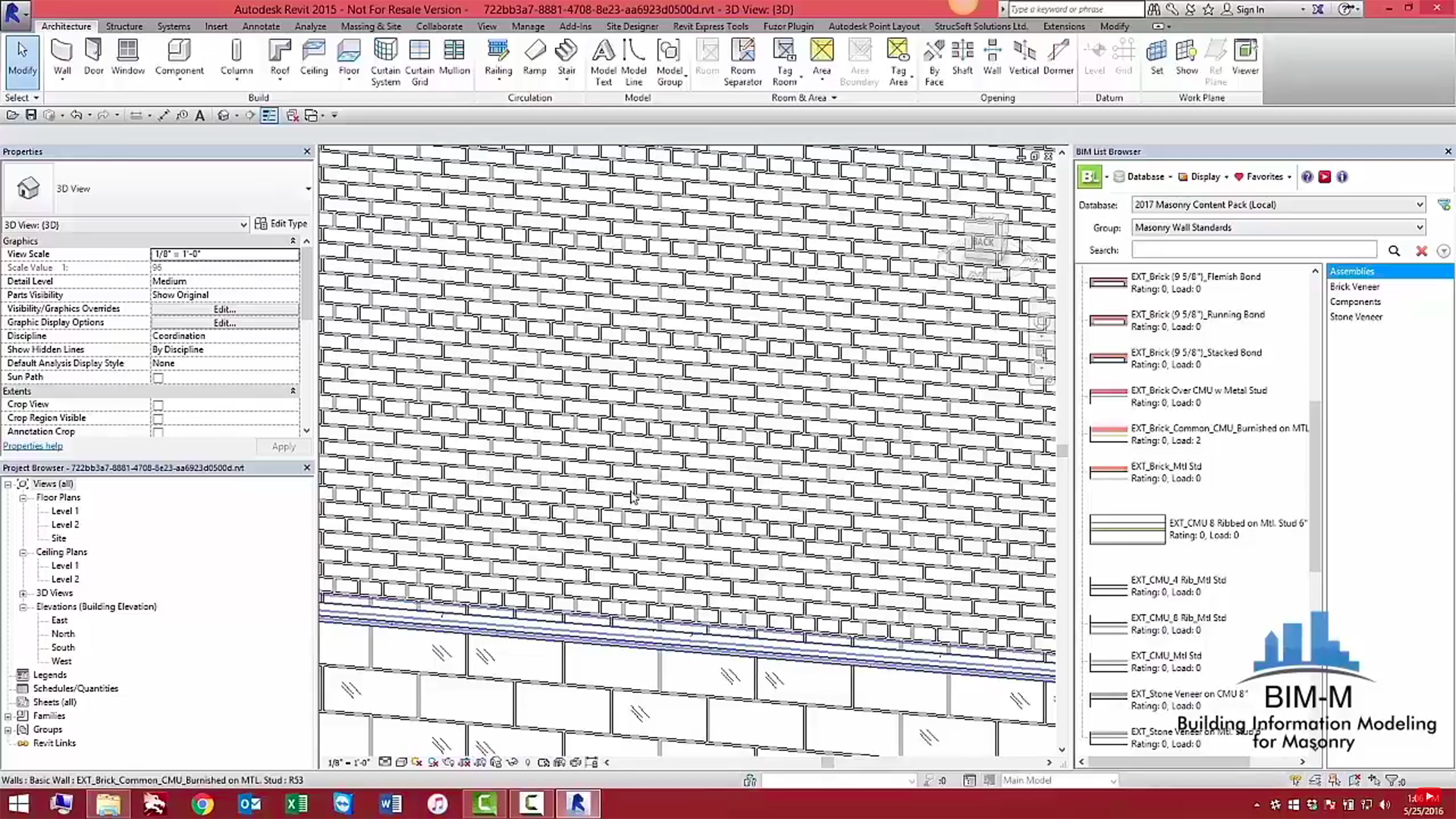Save the project using the Quick Access icon
The height and width of the screenshot is (819, 1456).
point(31,115)
